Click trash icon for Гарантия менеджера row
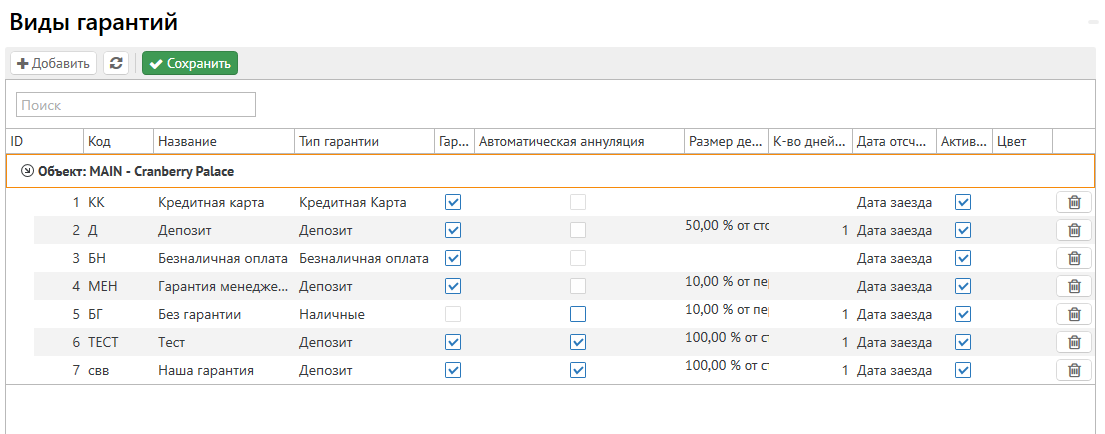1105x434 pixels. coord(1074,286)
